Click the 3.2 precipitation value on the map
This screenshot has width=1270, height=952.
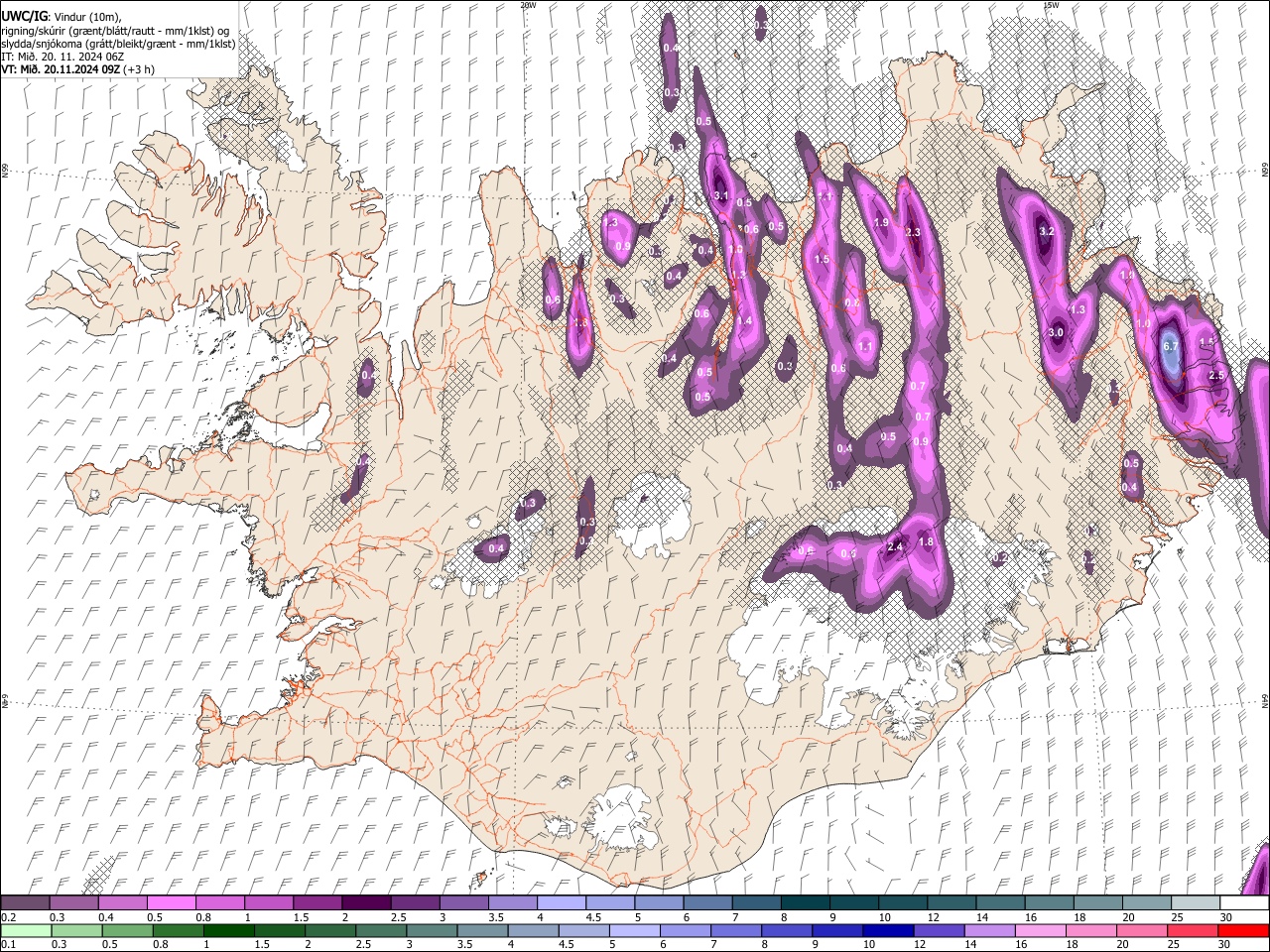(x=1046, y=231)
